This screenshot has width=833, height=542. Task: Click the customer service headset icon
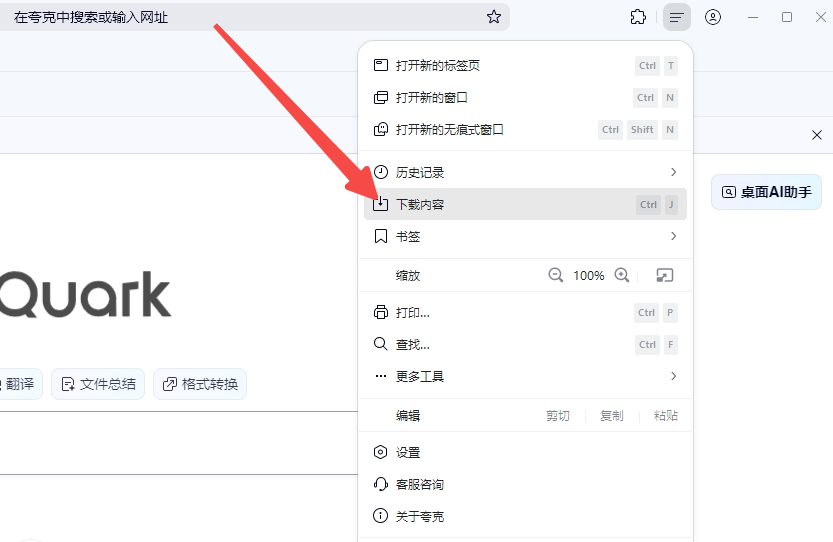(x=380, y=484)
